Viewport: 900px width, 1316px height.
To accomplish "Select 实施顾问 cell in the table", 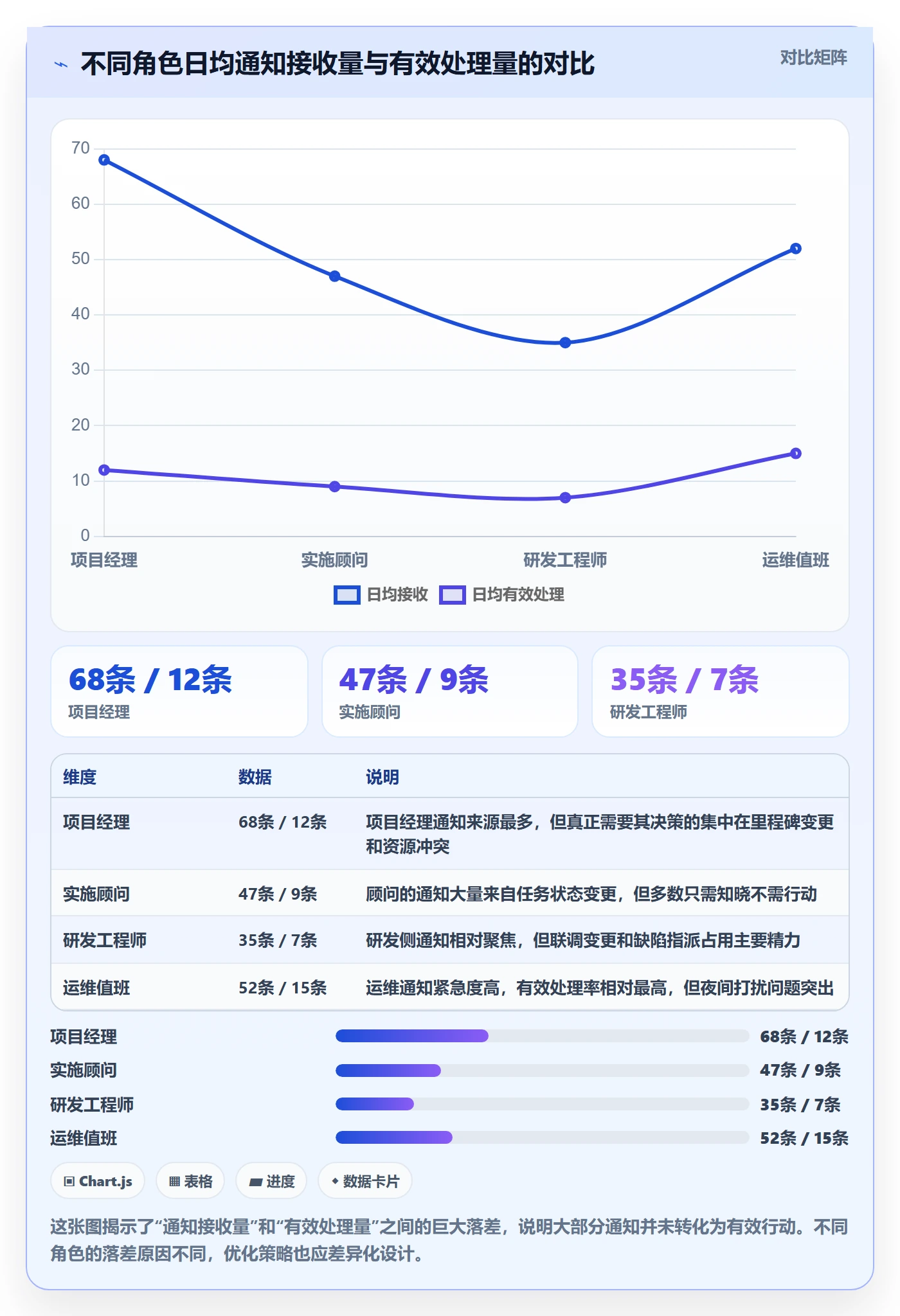I will point(96,894).
